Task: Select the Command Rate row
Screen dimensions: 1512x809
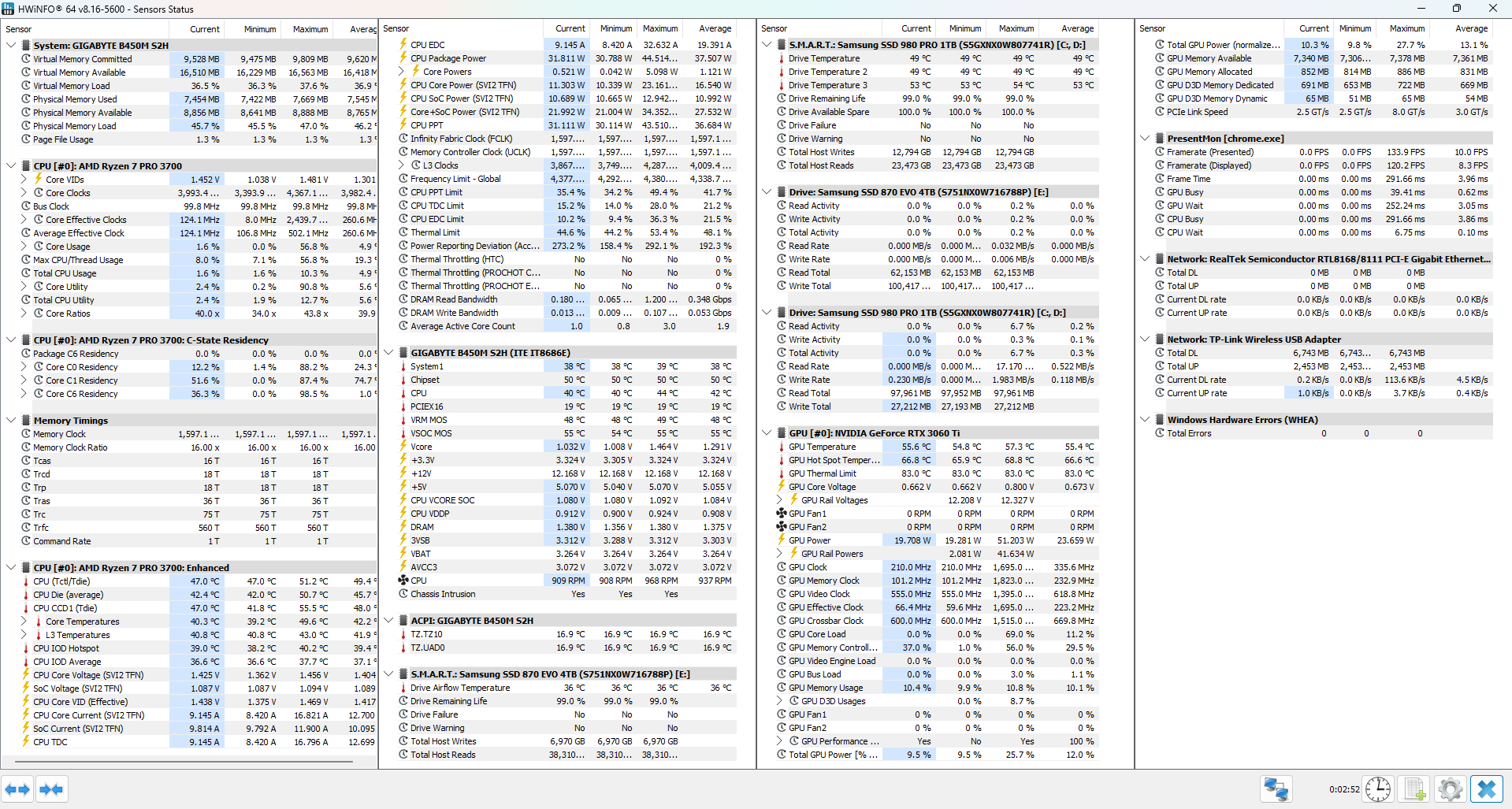Action: [189, 541]
